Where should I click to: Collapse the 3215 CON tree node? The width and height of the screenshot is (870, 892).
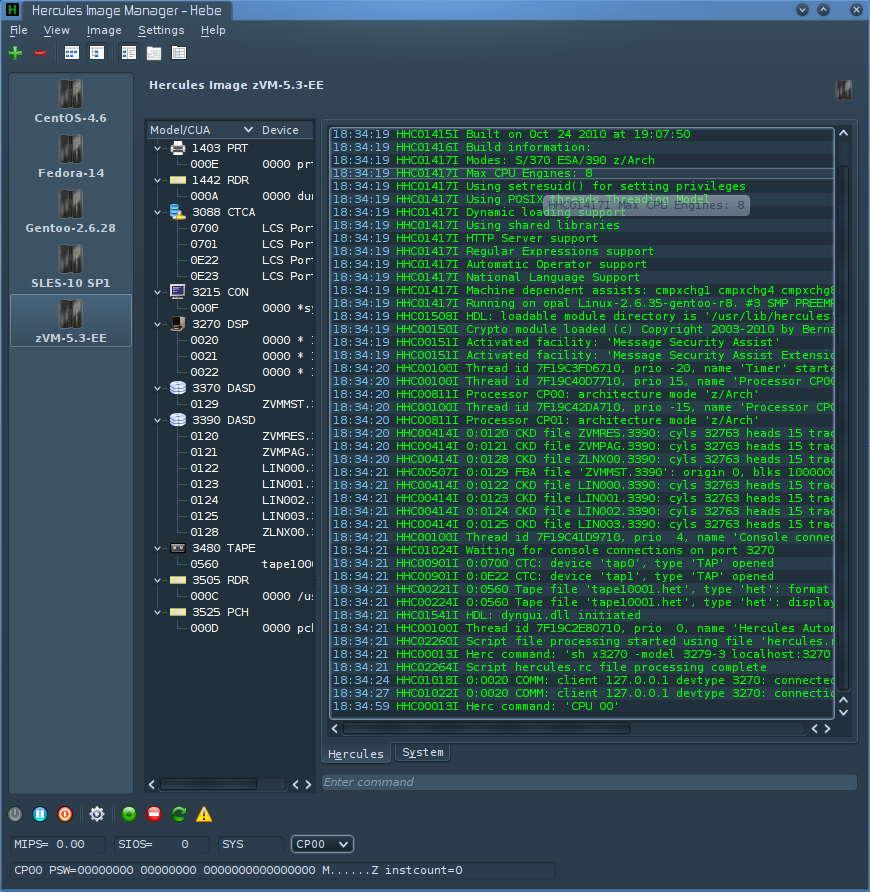(158, 292)
